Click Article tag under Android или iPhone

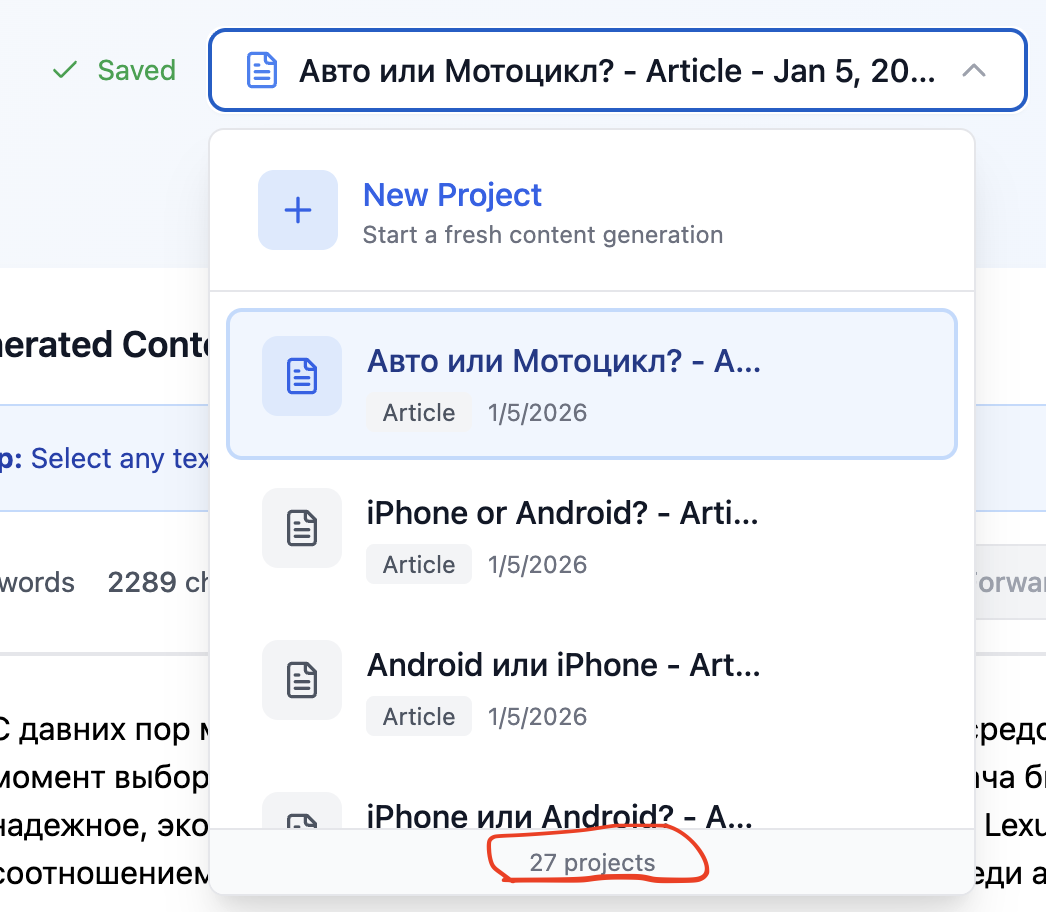click(x=418, y=717)
